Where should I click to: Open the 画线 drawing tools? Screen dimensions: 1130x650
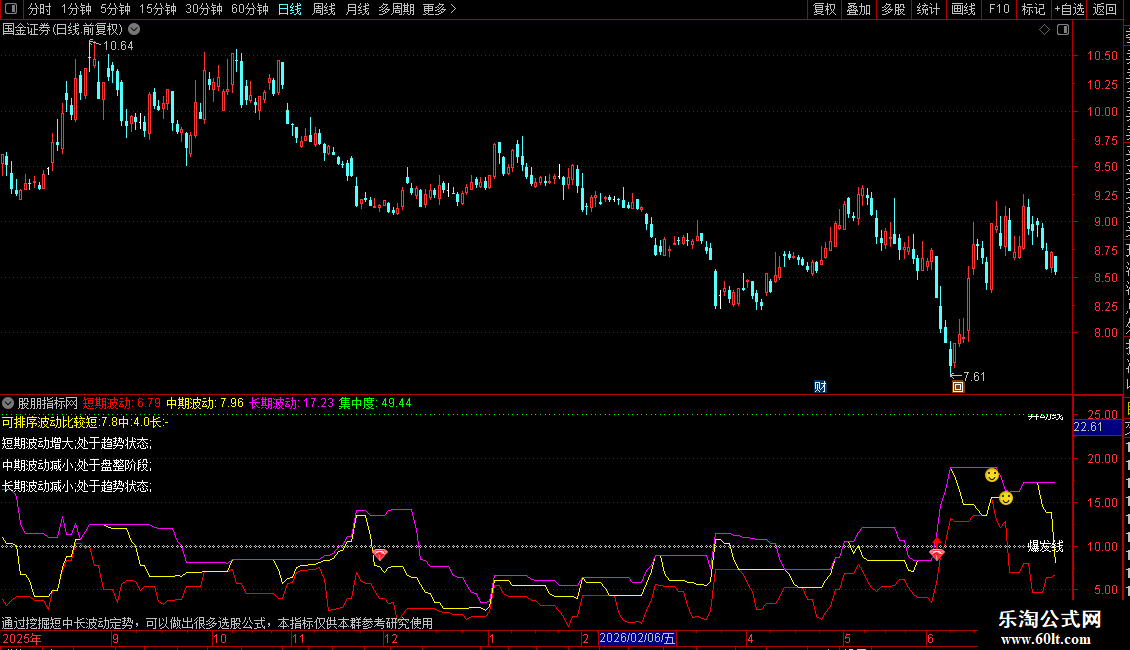(964, 9)
